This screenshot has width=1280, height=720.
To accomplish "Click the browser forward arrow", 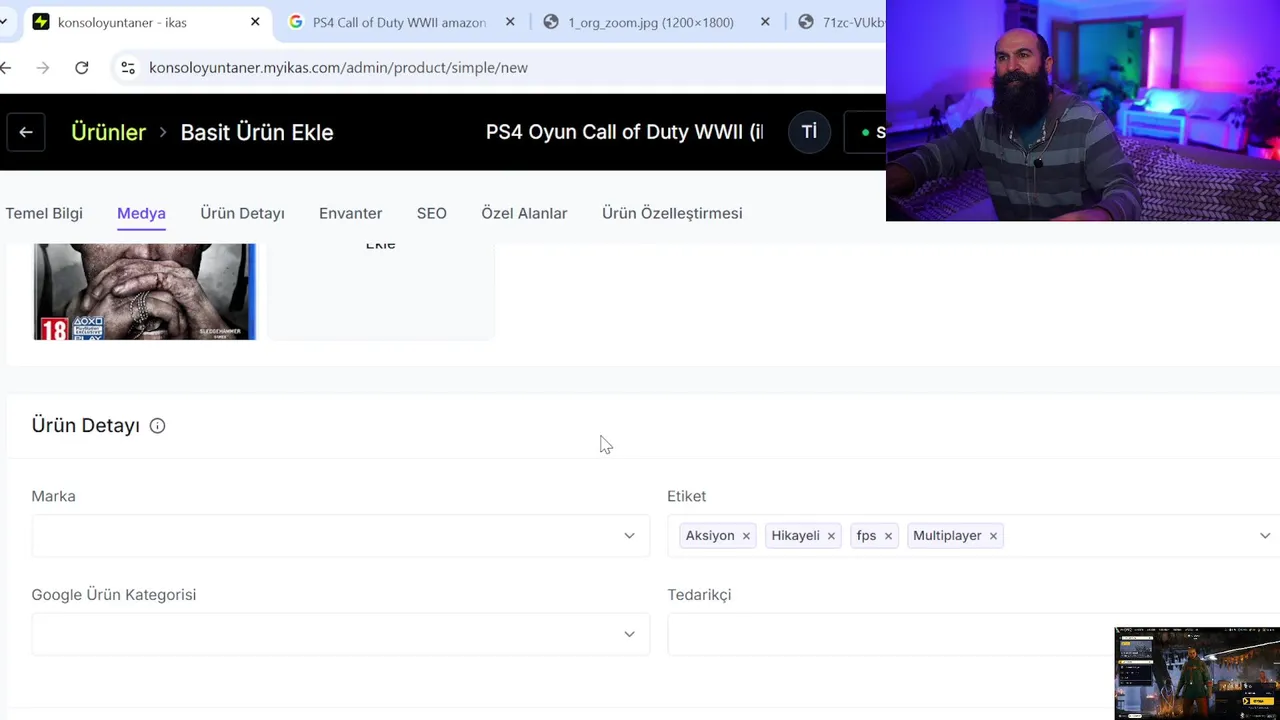I will [x=42, y=67].
